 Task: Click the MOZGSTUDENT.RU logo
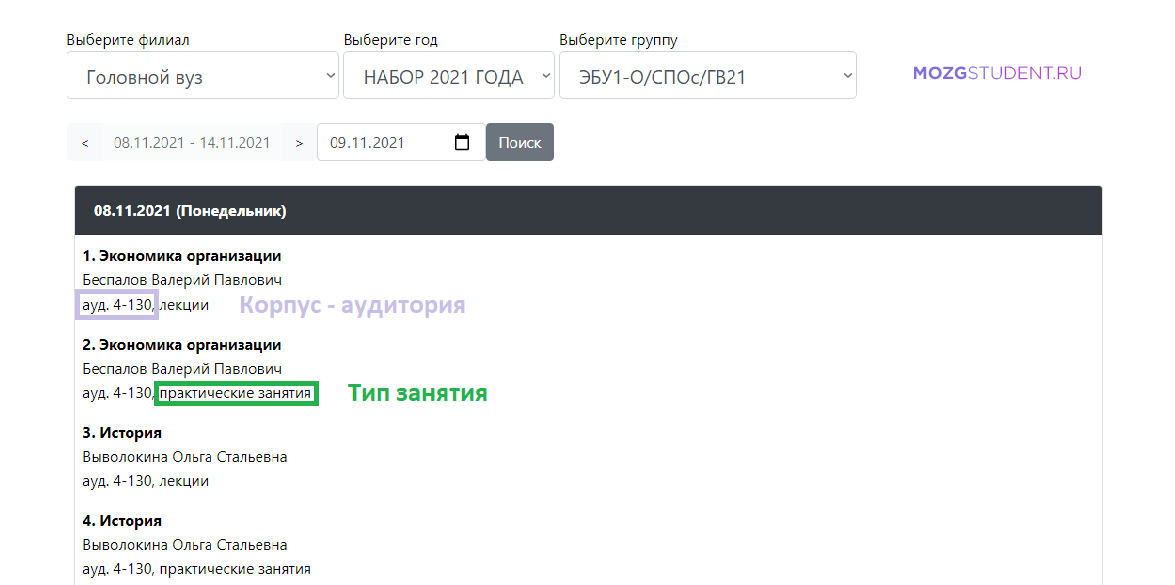997,73
